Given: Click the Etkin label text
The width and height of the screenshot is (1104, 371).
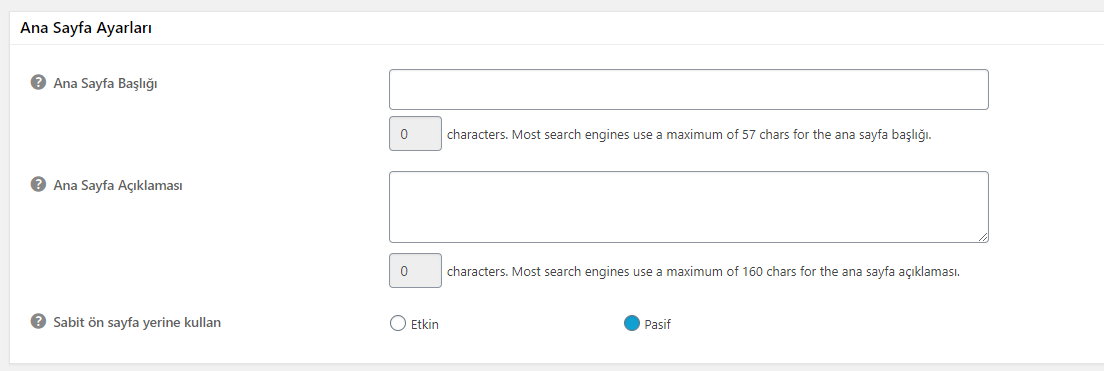Looking at the screenshot, I should tap(425, 325).
